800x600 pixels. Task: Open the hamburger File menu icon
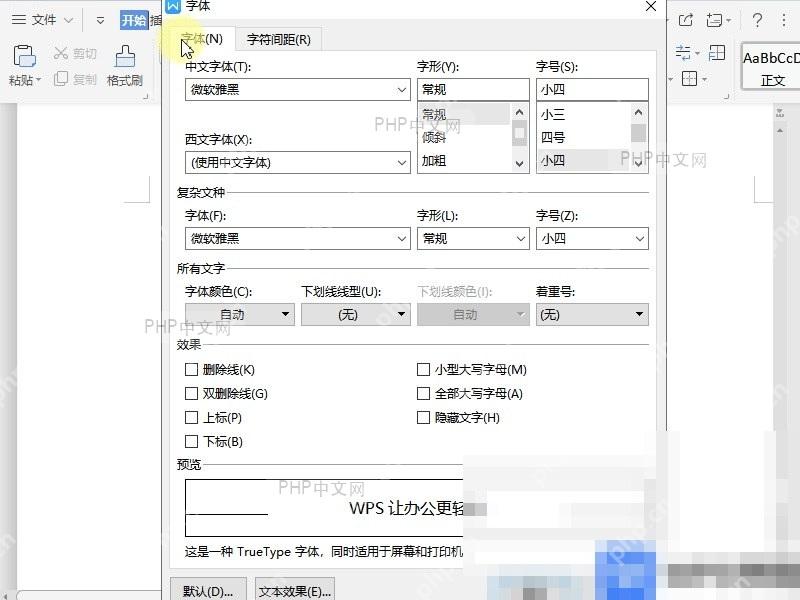tap(19, 20)
